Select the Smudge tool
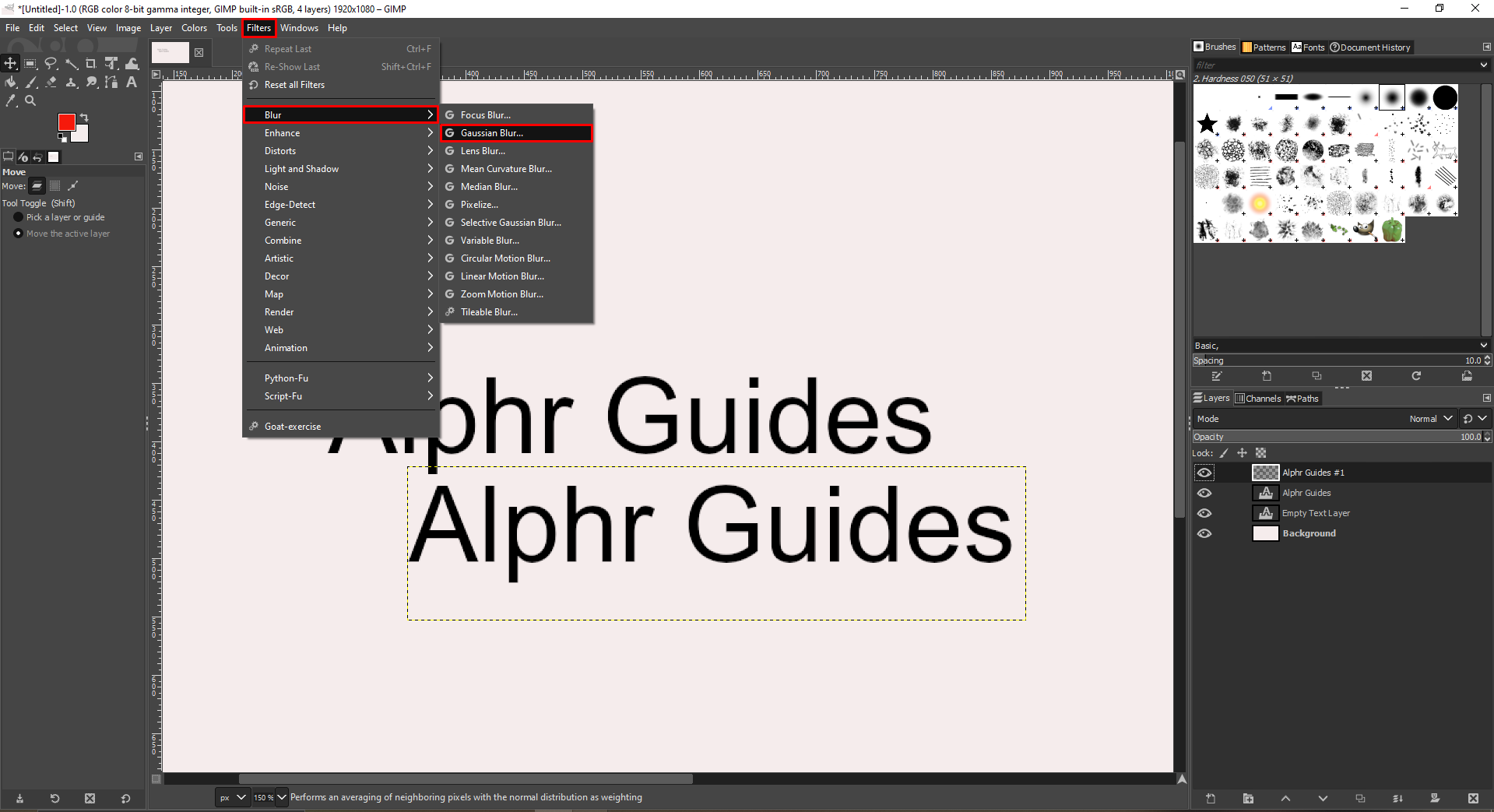This screenshot has width=1494, height=812. click(x=91, y=83)
